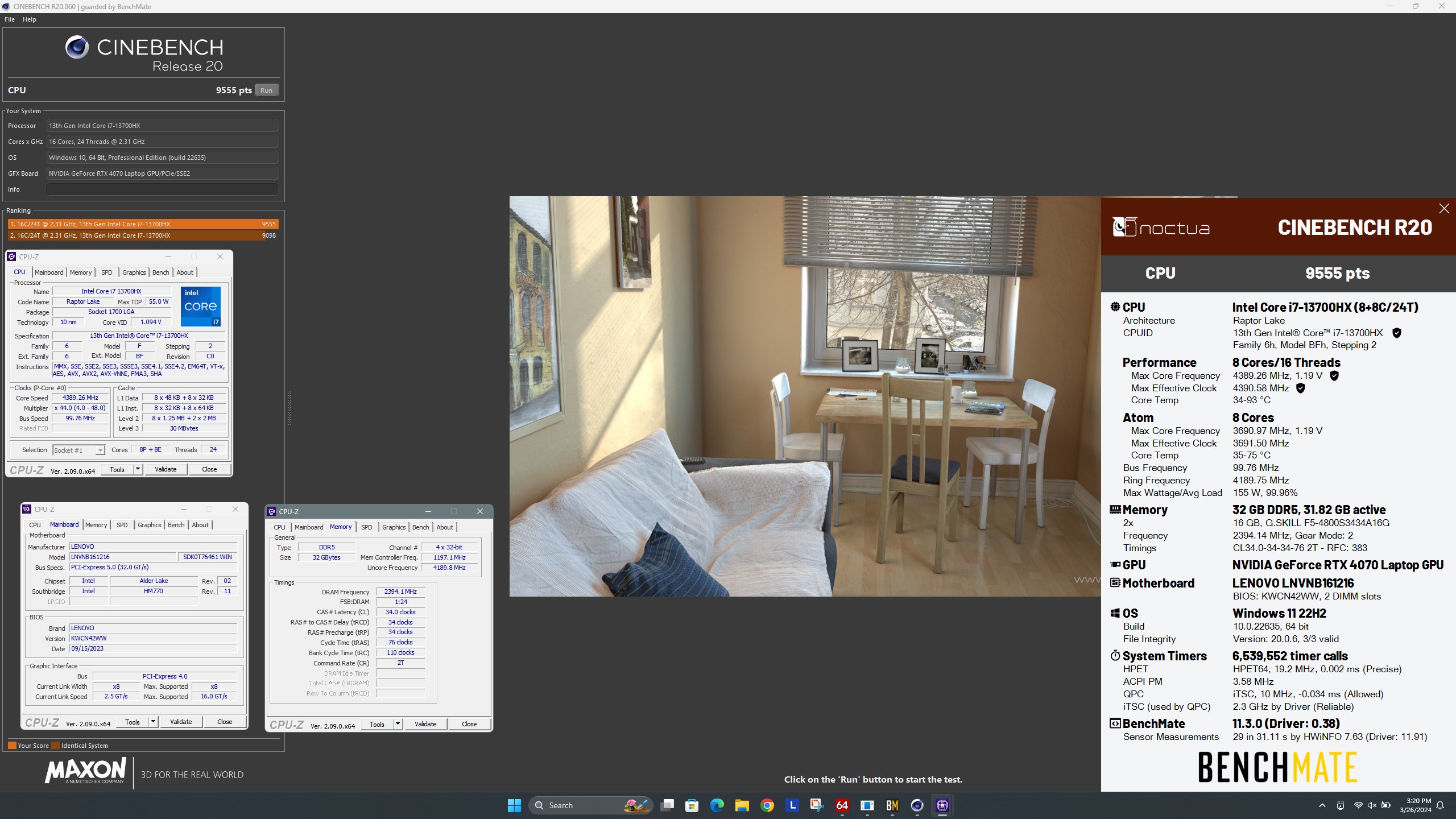Launch Microsoft Store from the taskbar
This screenshot has width=1456, height=819.
(x=692, y=805)
